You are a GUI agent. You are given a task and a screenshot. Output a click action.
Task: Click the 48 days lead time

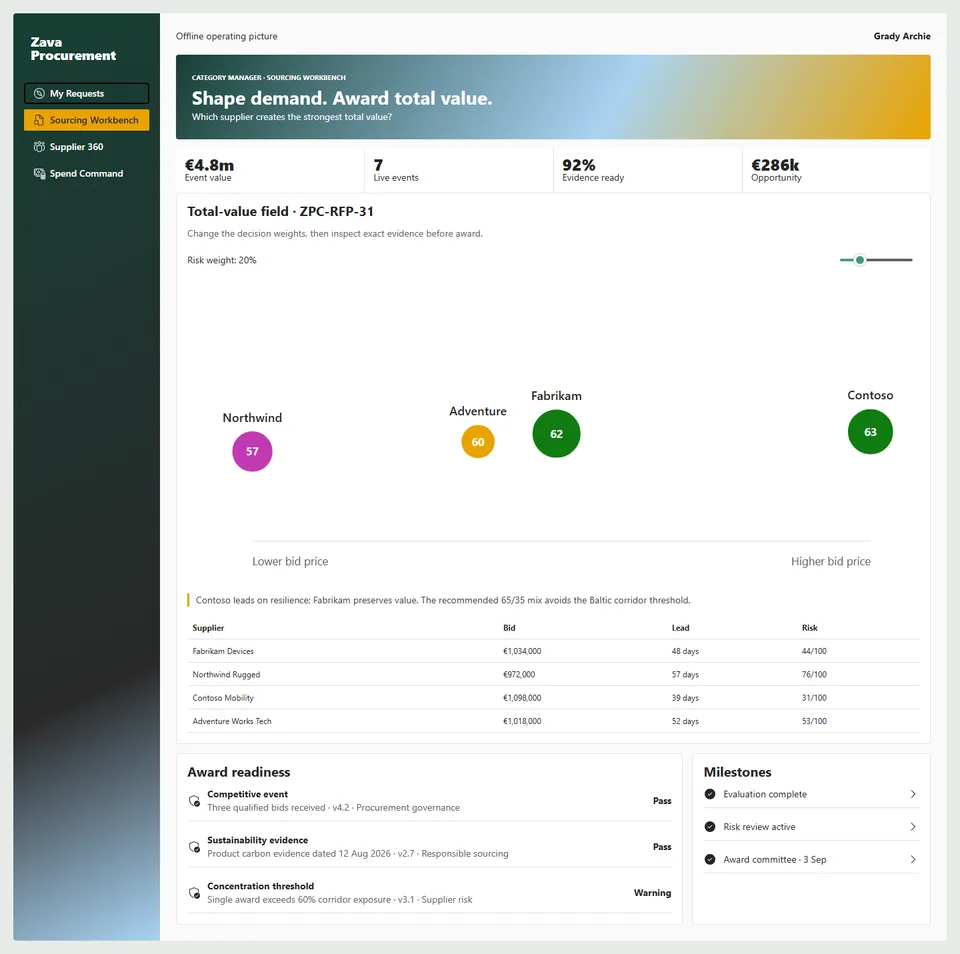pos(684,651)
